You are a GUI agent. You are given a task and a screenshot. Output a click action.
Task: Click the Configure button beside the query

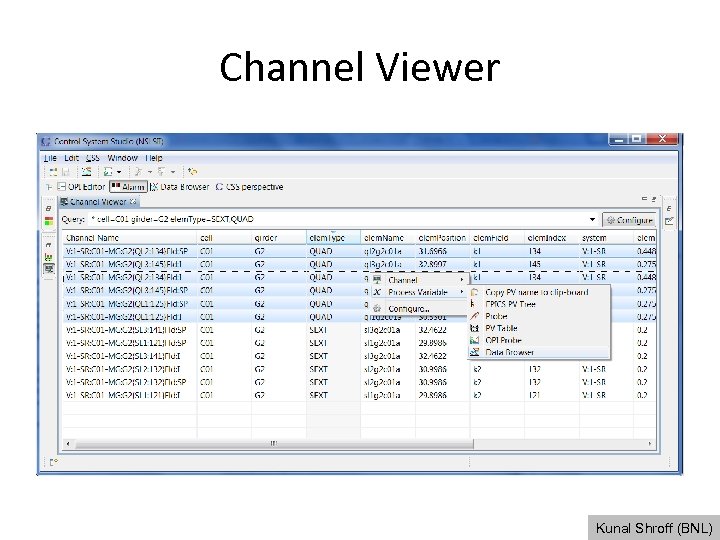[630, 220]
